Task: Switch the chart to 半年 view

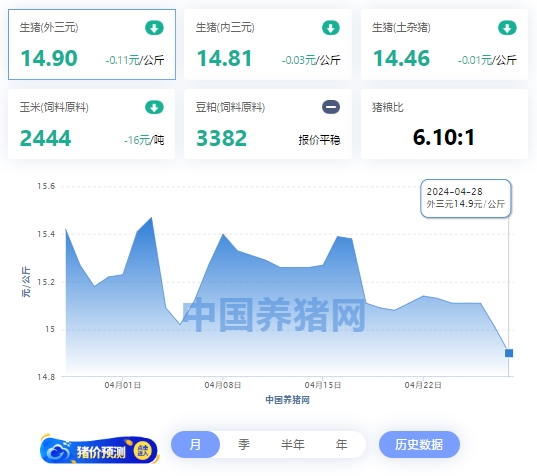Action: (292, 444)
